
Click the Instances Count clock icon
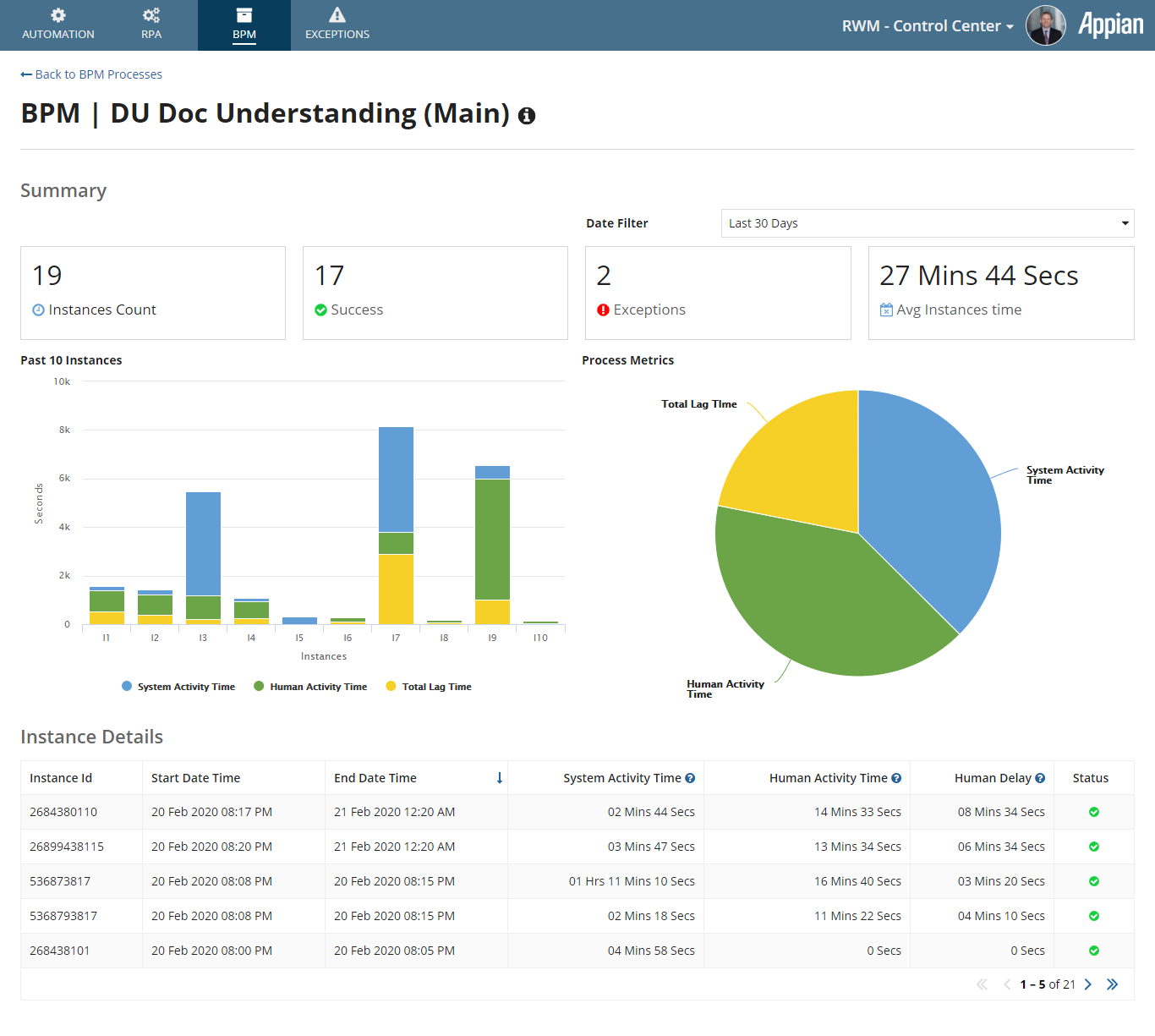tap(38, 310)
